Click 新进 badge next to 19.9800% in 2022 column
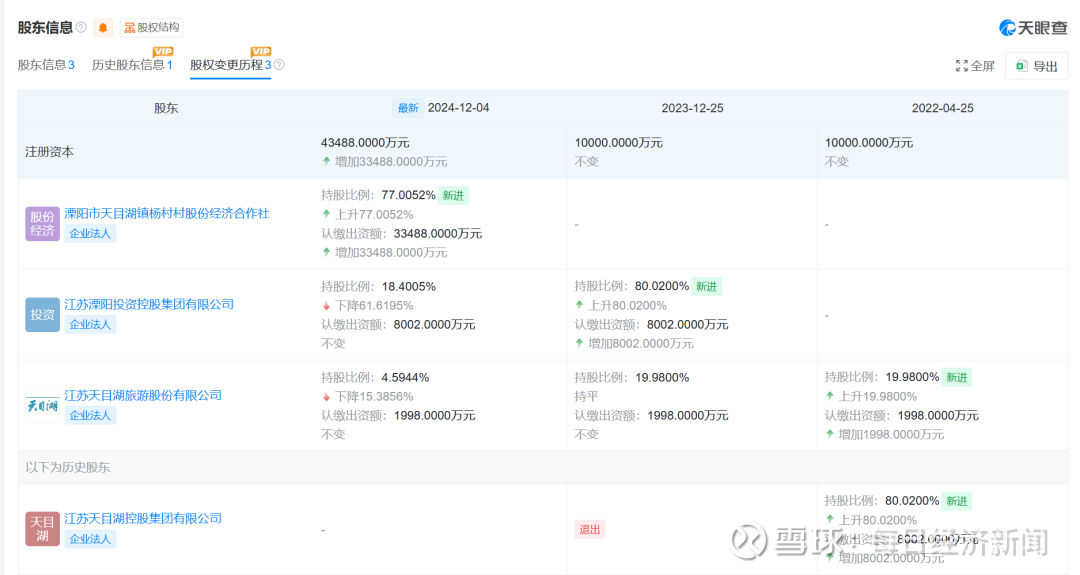 [957, 377]
